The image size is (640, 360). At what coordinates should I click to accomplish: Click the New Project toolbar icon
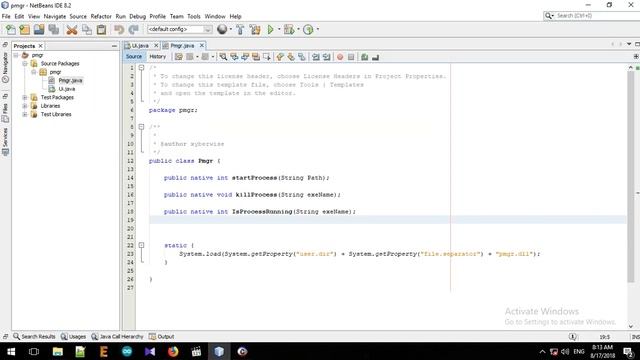24,29
